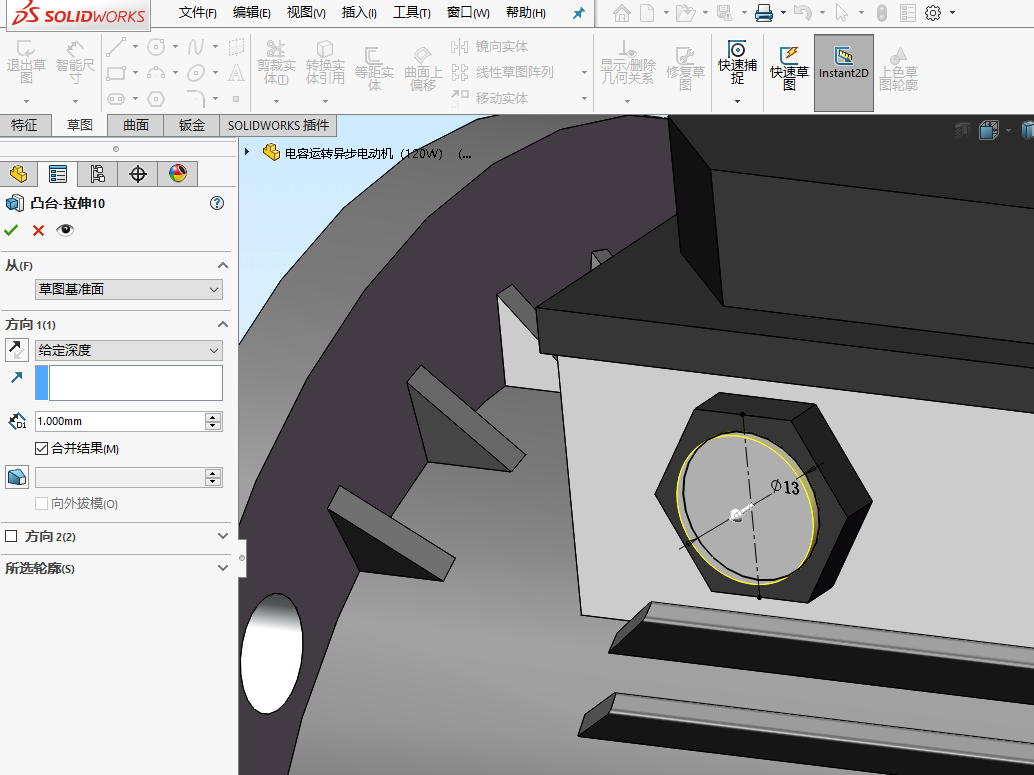Click 镜向实体 (Mirror Entities)

pos(490,46)
